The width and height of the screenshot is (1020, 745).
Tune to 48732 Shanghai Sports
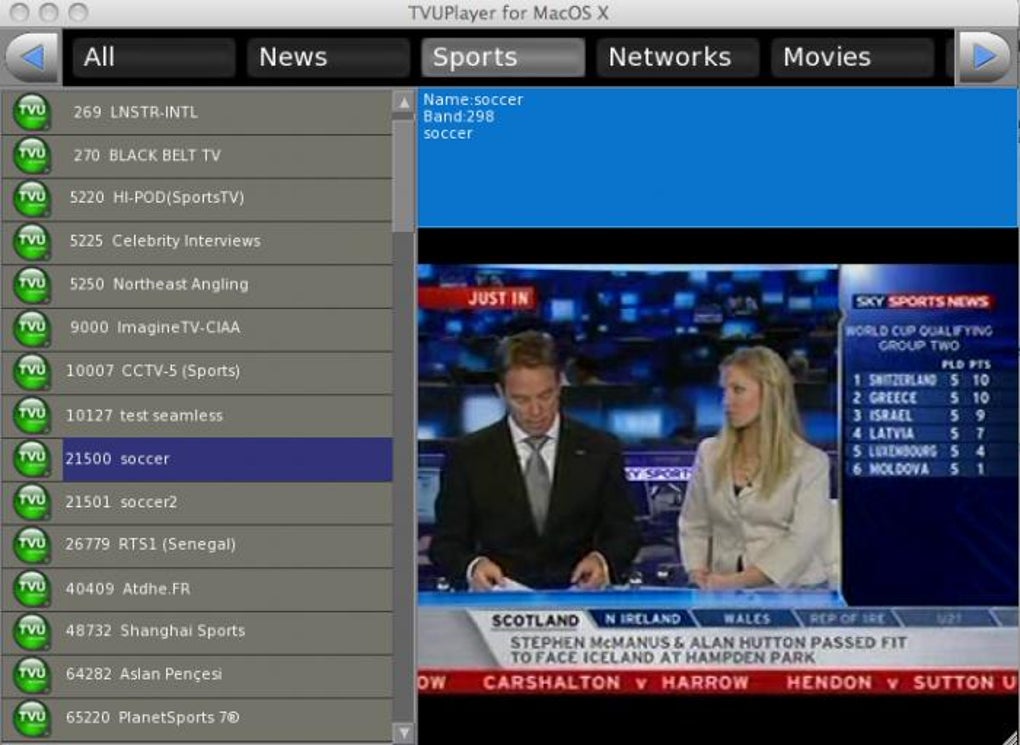[197, 631]
